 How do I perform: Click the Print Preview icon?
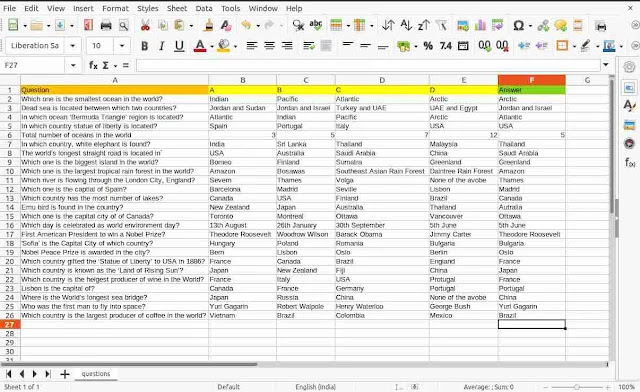pos(123,26)
